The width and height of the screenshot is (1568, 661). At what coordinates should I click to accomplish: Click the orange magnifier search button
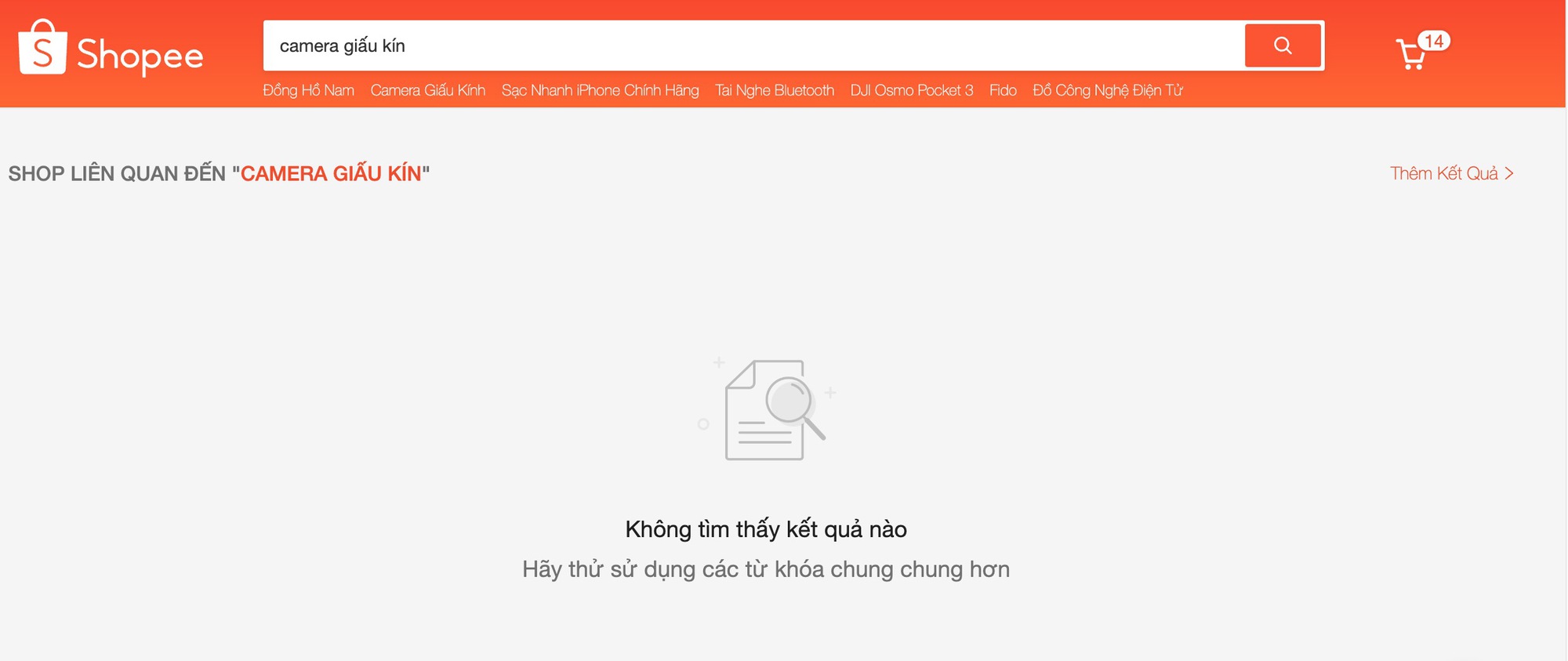coord(1283,45)
